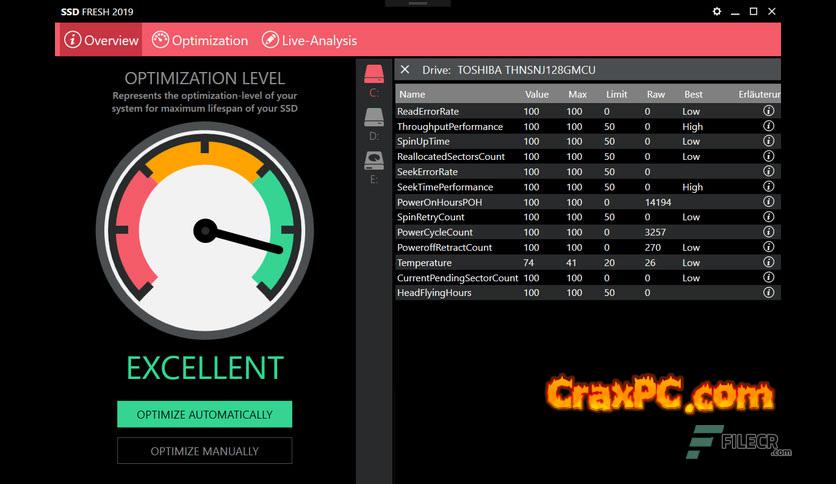Switch to the Optimization tab
836x484 pixels.
click(200, 40)
